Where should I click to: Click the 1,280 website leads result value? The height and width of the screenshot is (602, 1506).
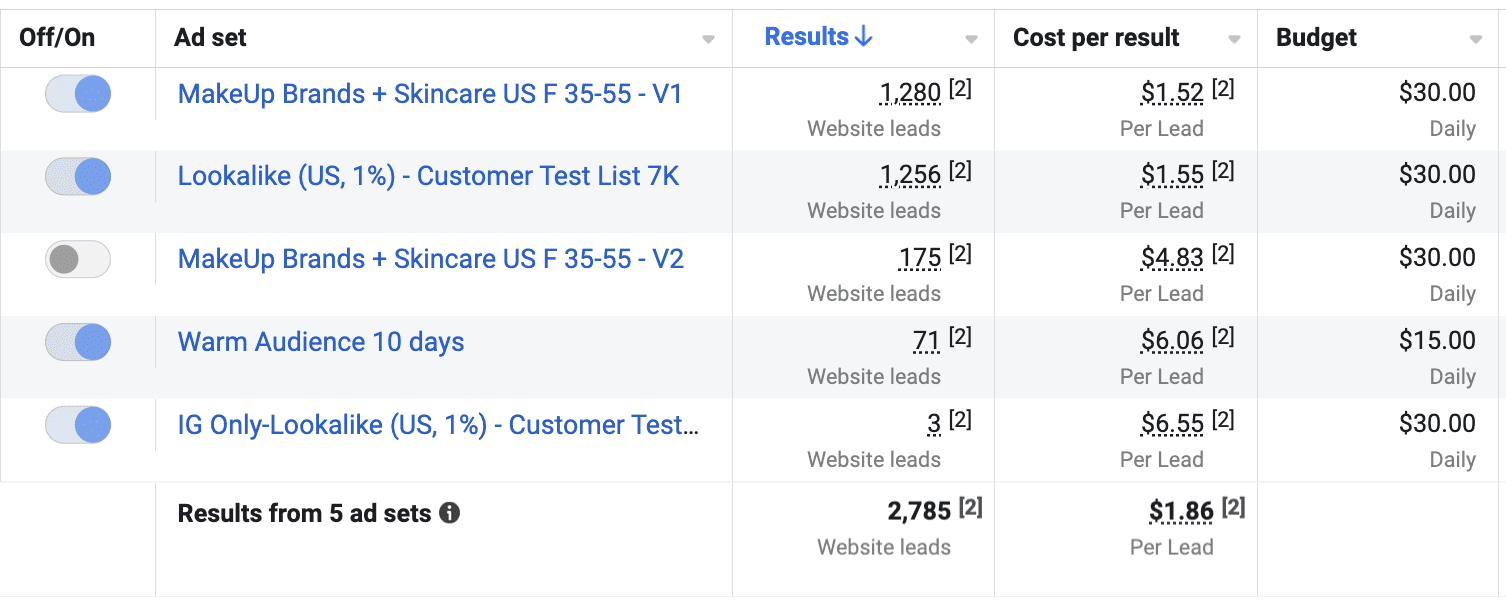coord(910,94)
